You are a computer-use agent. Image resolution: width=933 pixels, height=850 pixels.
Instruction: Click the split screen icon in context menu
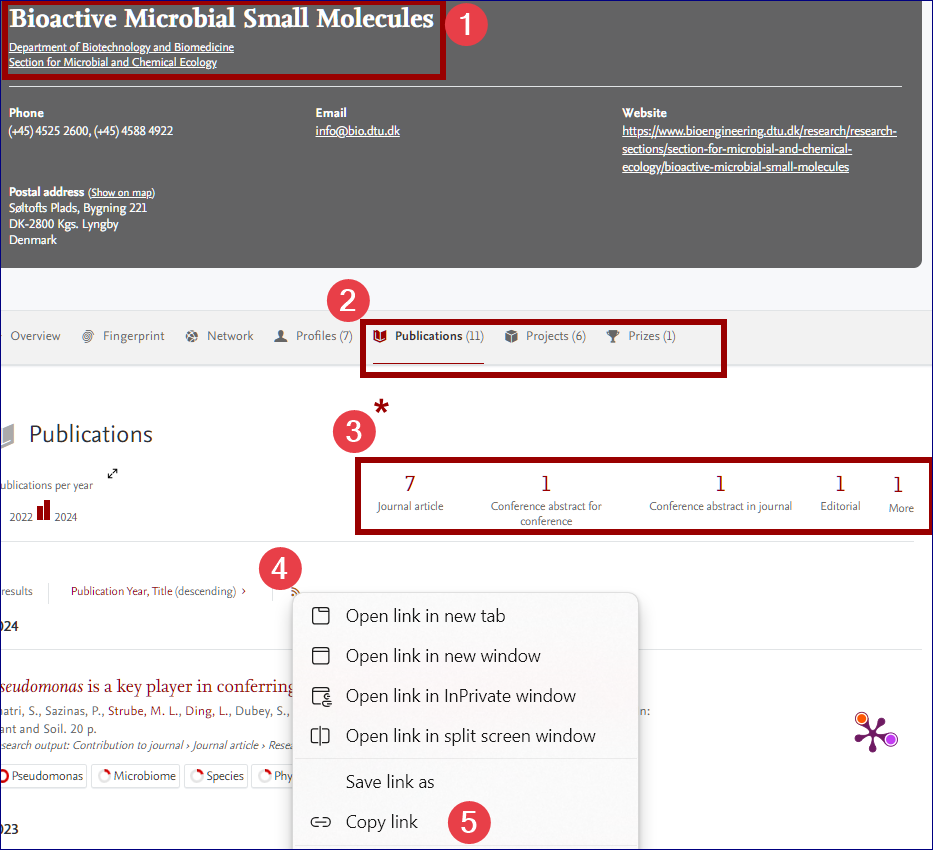point(320,736)
